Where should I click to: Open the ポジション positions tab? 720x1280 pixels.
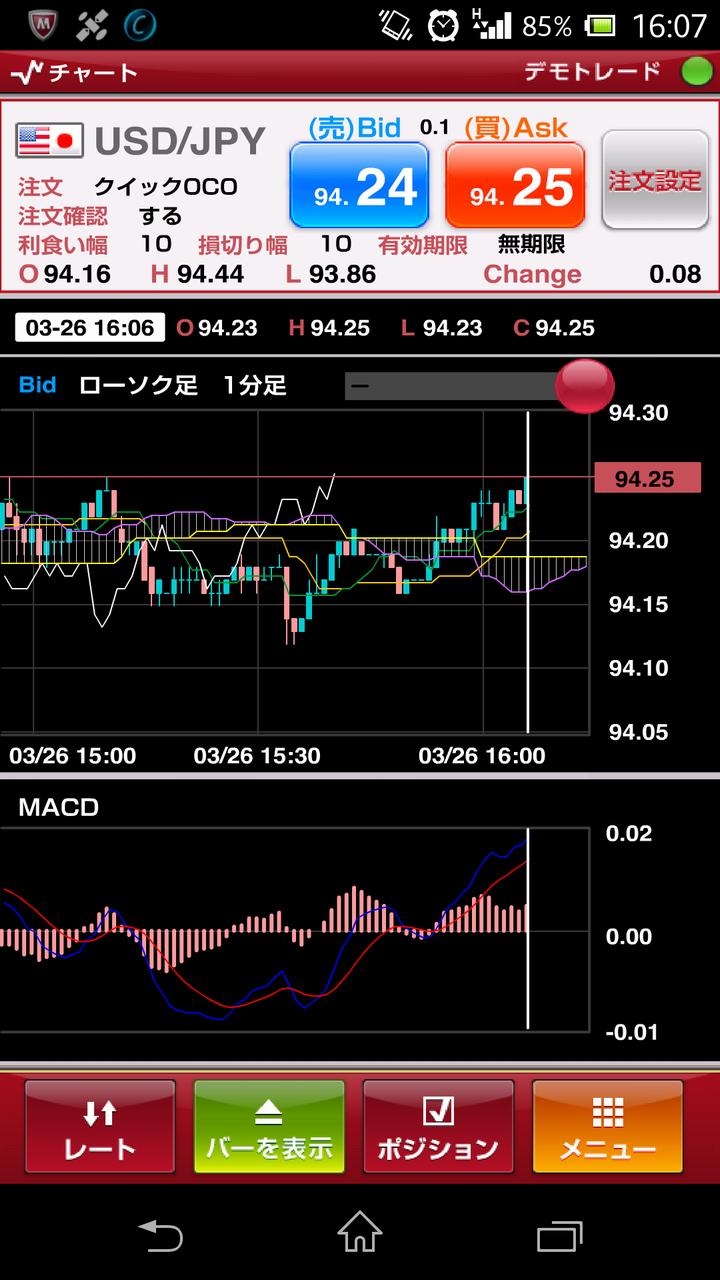[x=438, y=1127]
